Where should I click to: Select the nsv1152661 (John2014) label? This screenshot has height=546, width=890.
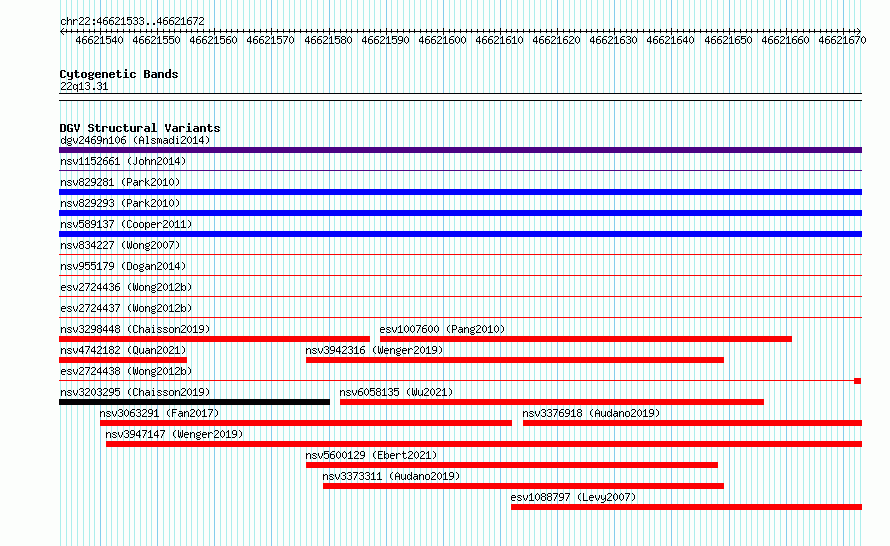[123, 161]
